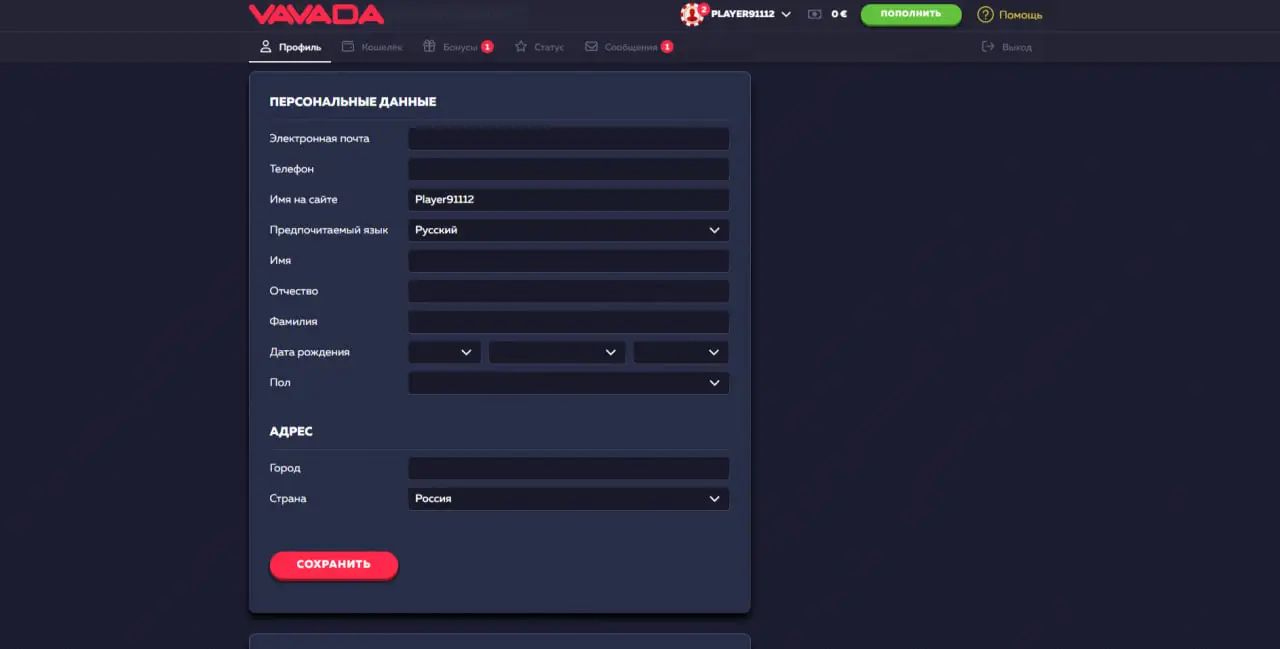This screenshot has height=649, width=1280.
Task: Open the Предпочитаемый язык dropdown showing Русский
Action: 568,230
